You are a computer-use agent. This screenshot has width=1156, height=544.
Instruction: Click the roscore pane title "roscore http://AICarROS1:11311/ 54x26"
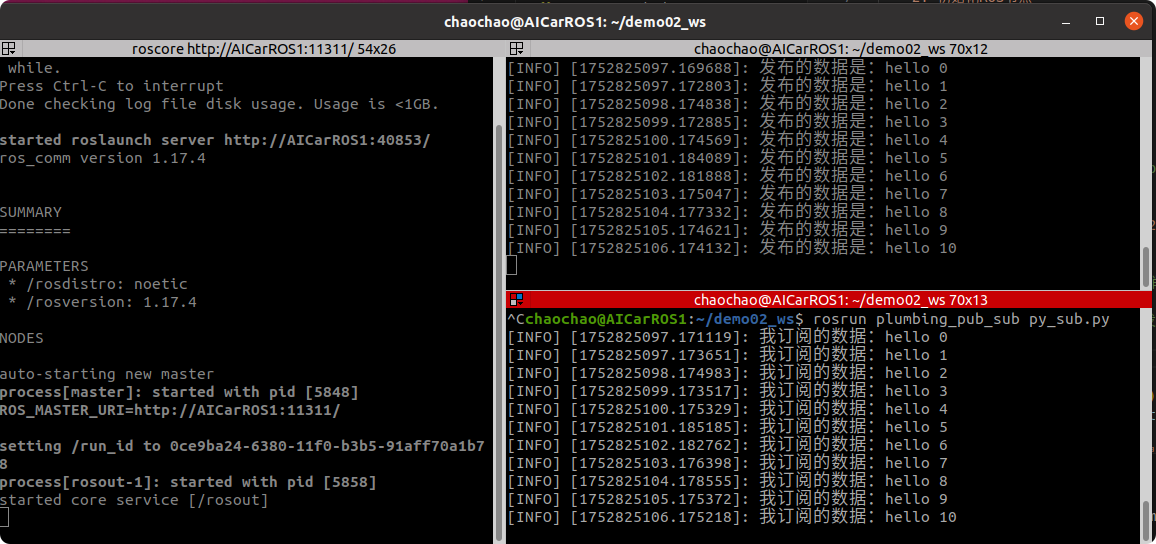(x=264, y=49)
